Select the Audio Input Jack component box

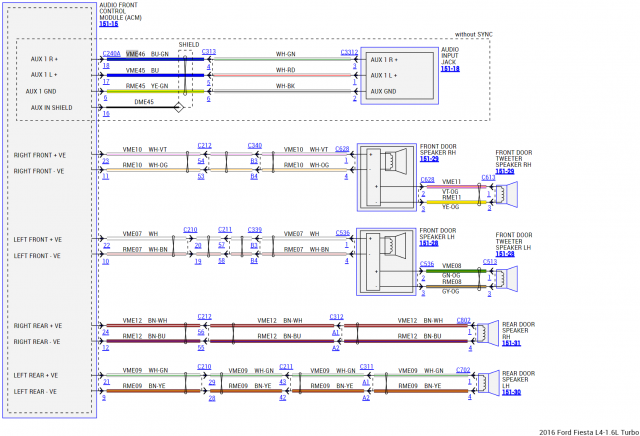coord(398,75)
